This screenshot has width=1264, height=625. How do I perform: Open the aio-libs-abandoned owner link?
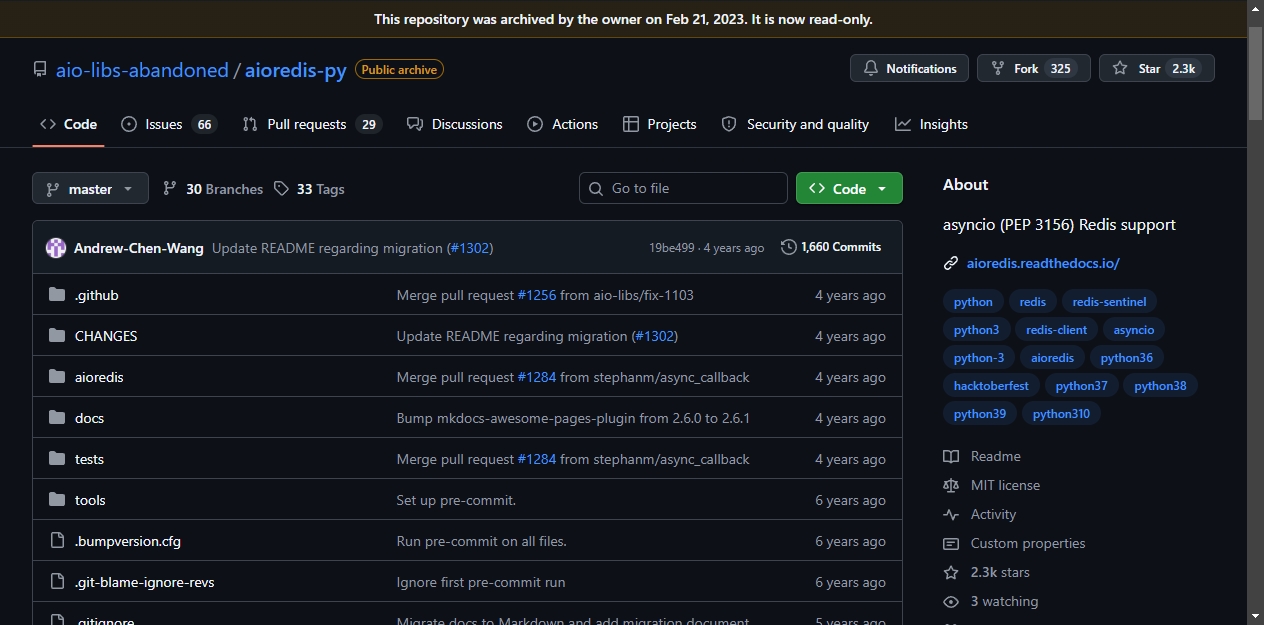point(142,70)
